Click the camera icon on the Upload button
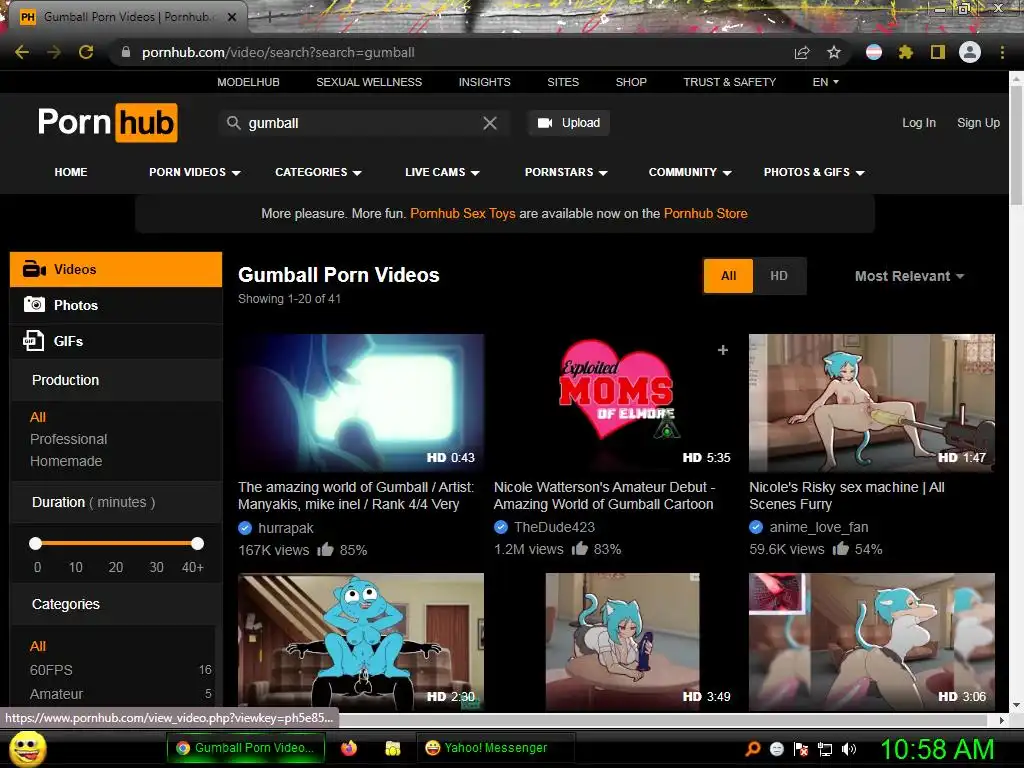 pyautogui.click(x=545, y=123)
